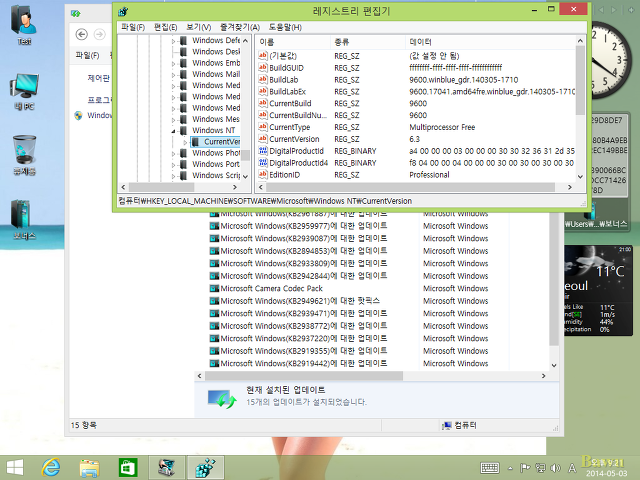The height and width of the screenshot is (480, 640).
Task: Select the DigitalProductId binary value icon
Action: 262,151
